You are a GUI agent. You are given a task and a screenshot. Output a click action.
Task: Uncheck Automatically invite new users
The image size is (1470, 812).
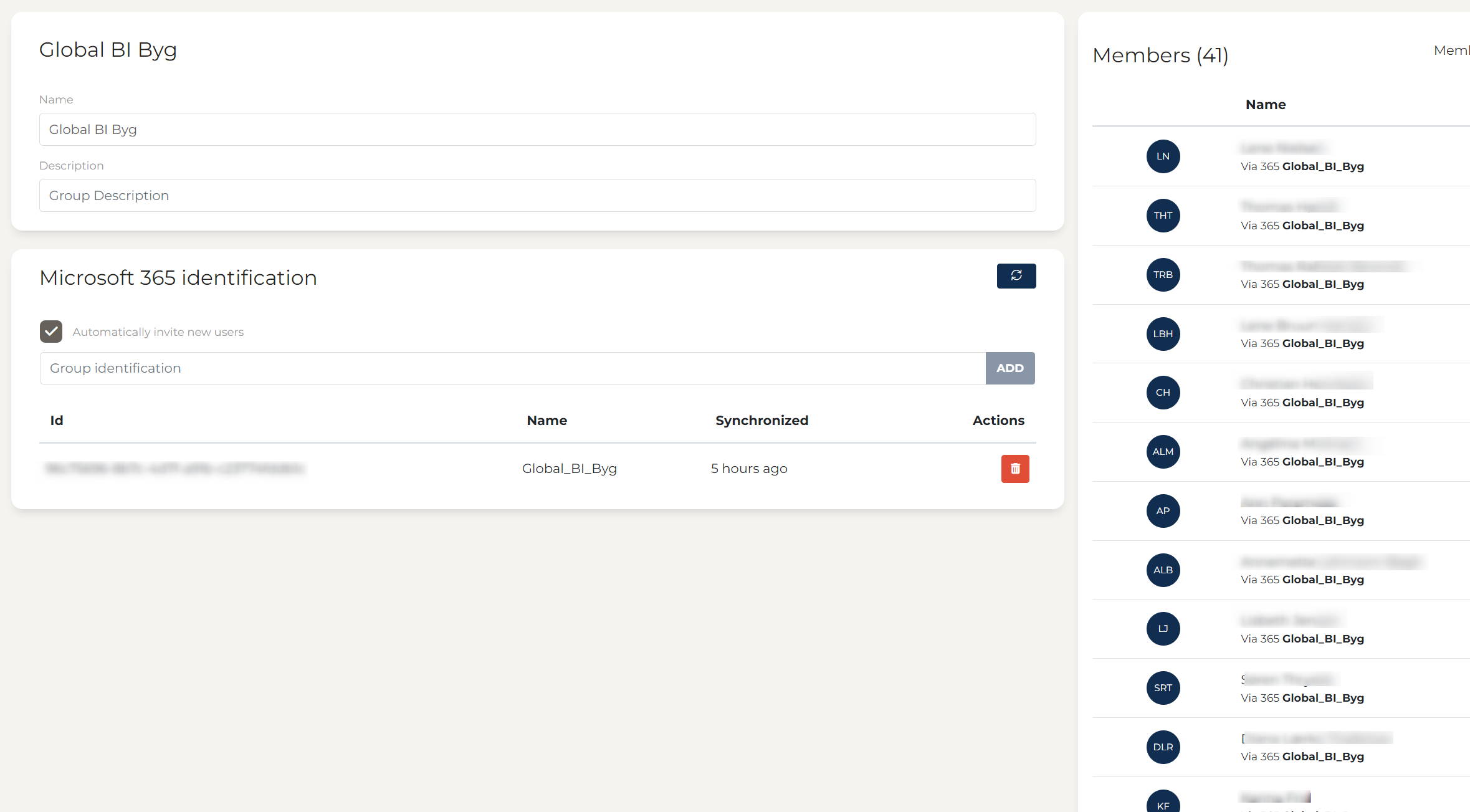click(x=51, y=332)
